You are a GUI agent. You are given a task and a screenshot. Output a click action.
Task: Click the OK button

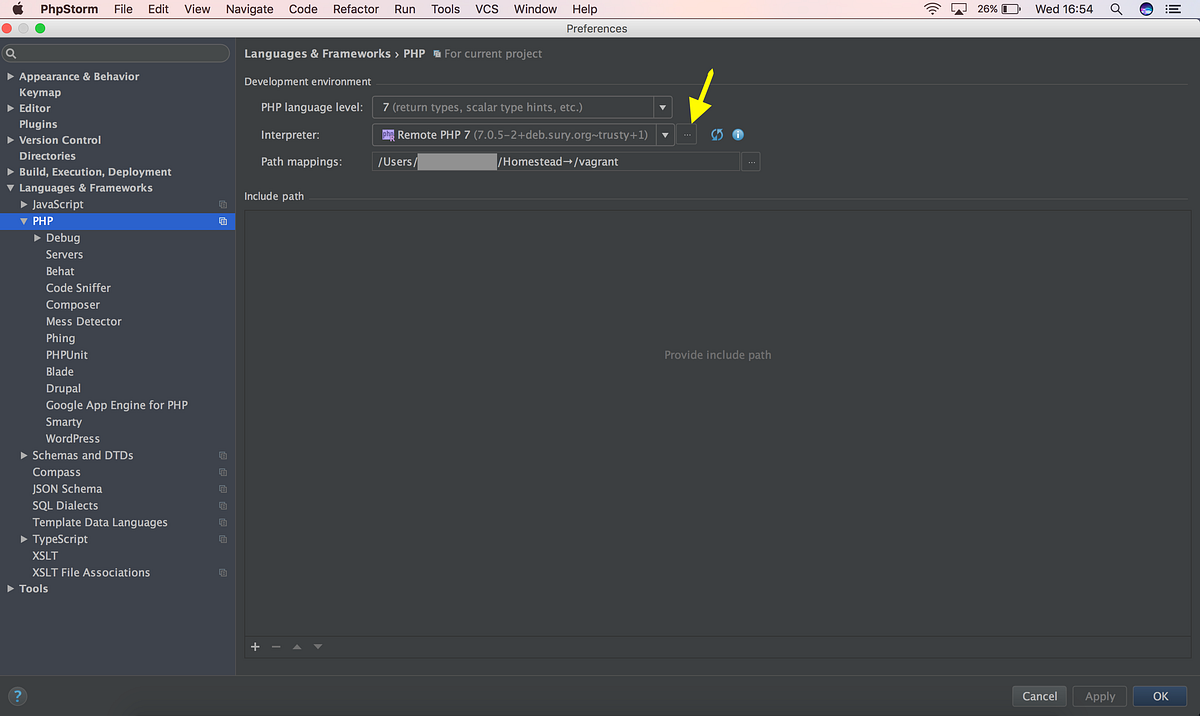pyautogui.click(x=1159, y=696)
